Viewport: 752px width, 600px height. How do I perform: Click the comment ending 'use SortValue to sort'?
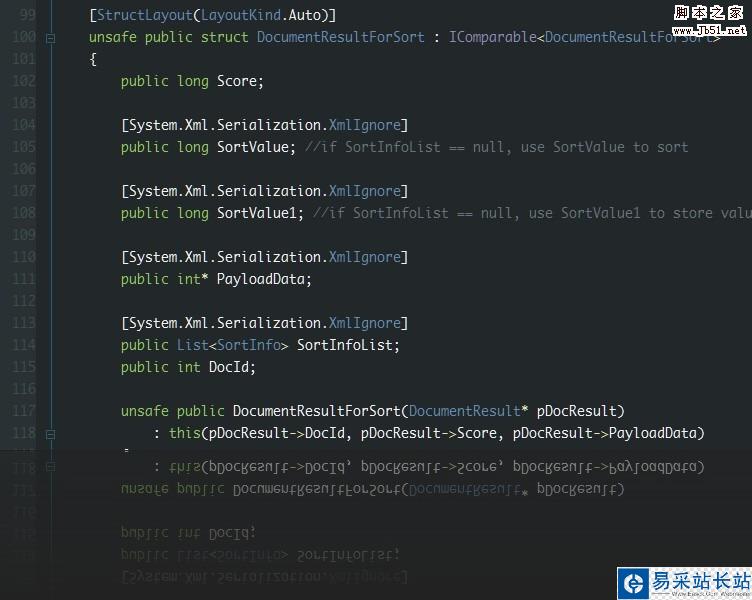click(x=497, y=147)
